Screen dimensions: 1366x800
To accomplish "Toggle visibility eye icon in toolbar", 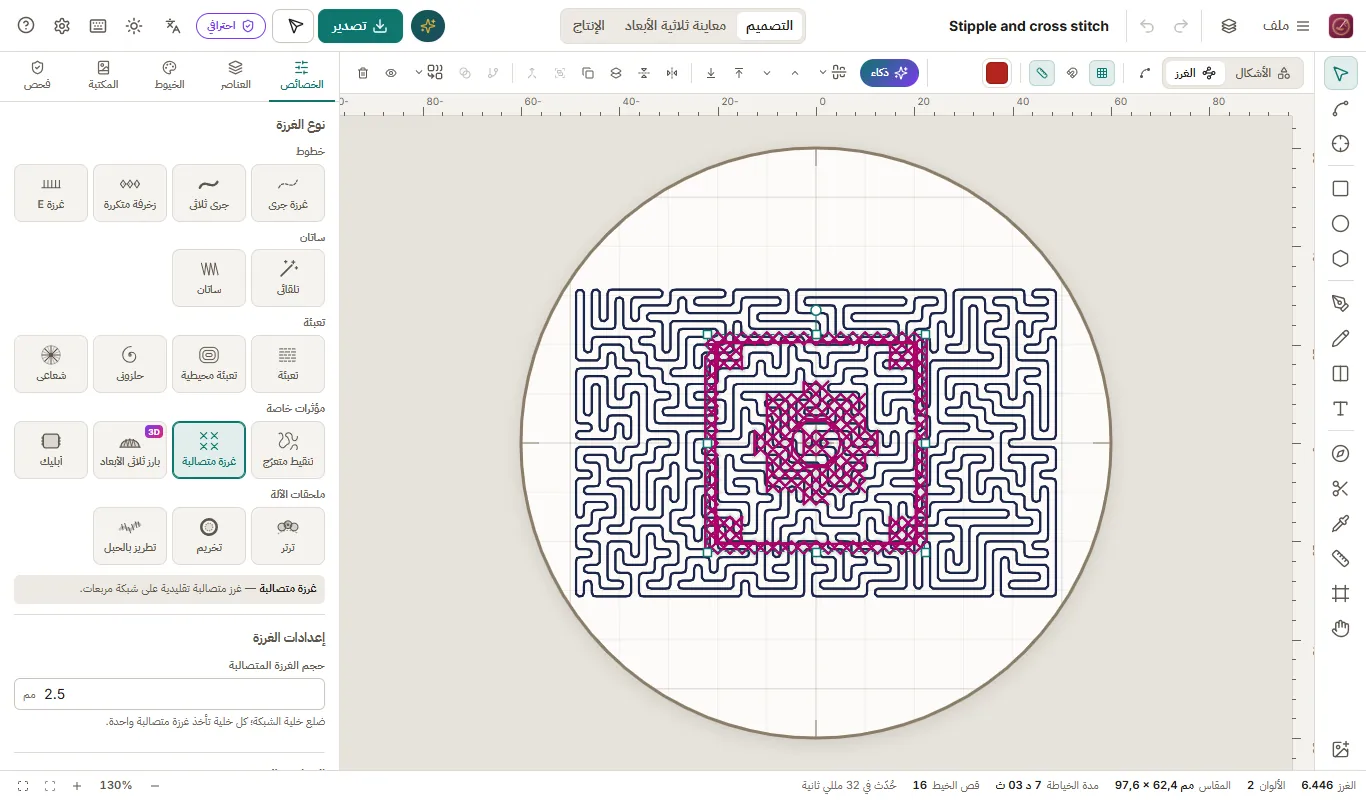I will click(x=391, y=73).
